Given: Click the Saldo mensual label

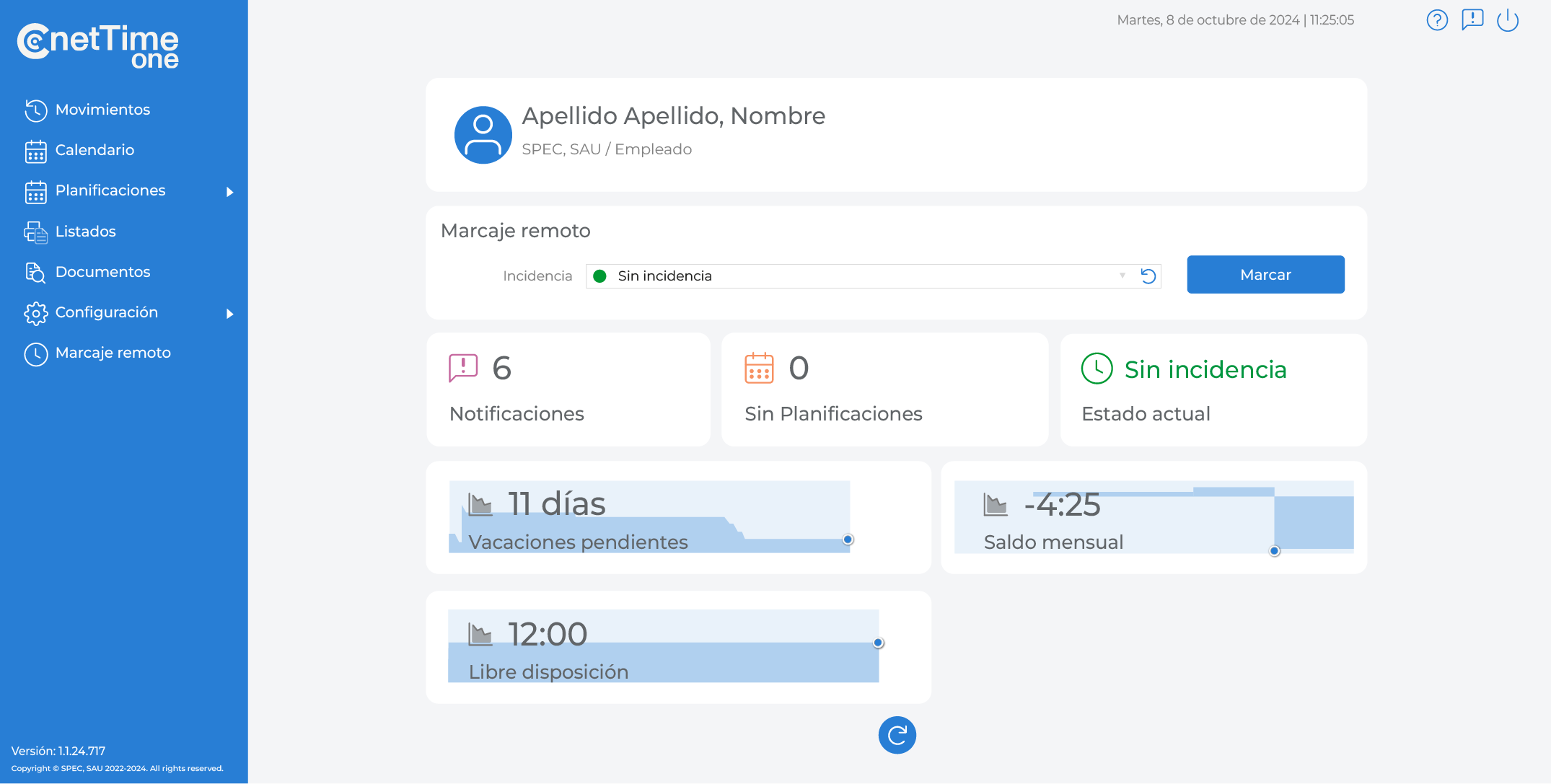Looking at the screenshot, I should coord(1053,542).
